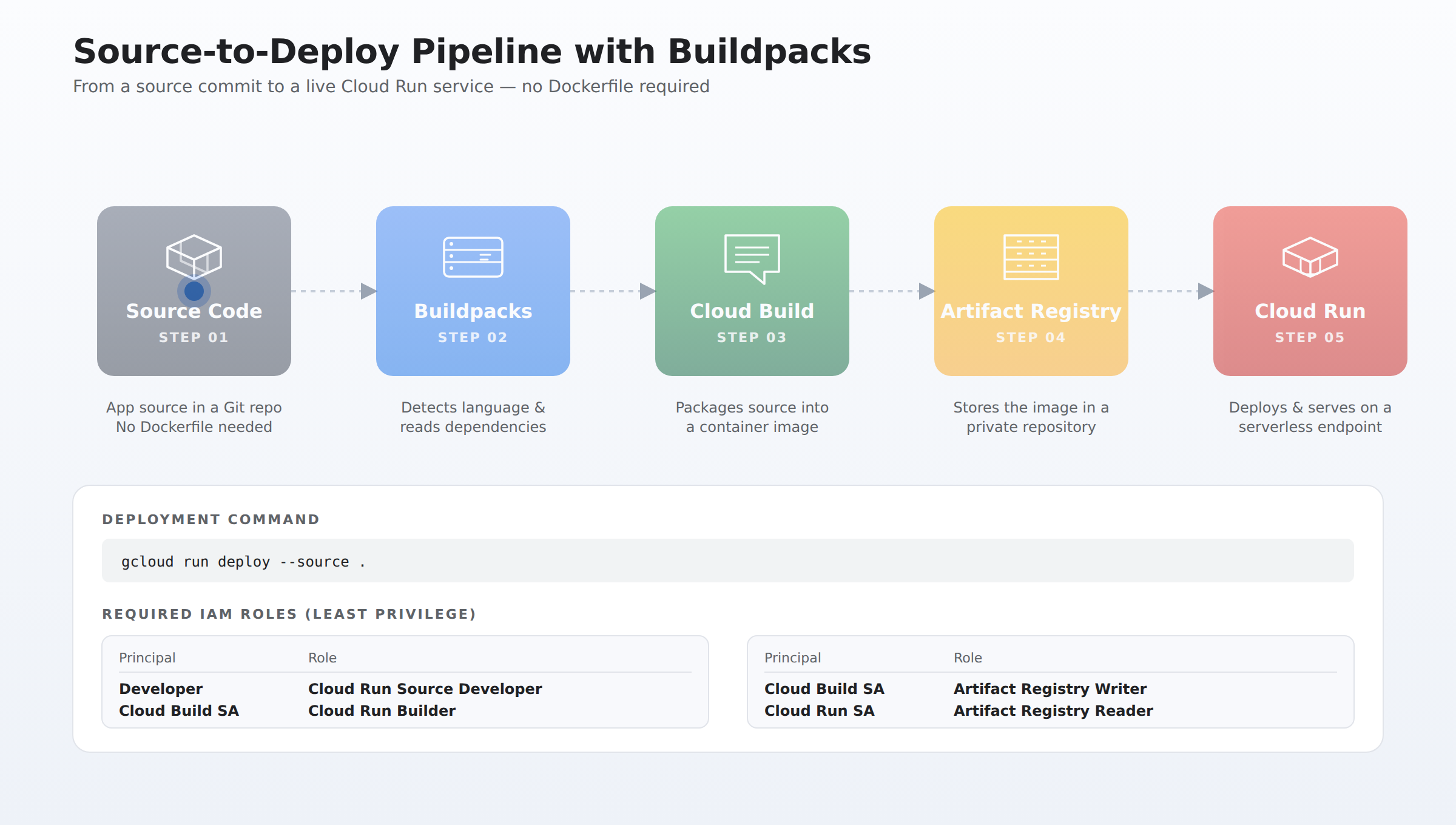Screen dimensions: 1456x825
Task: Click Cloud Build SA beside Artifact Registry Writer
Action: (x=824, y=689)
